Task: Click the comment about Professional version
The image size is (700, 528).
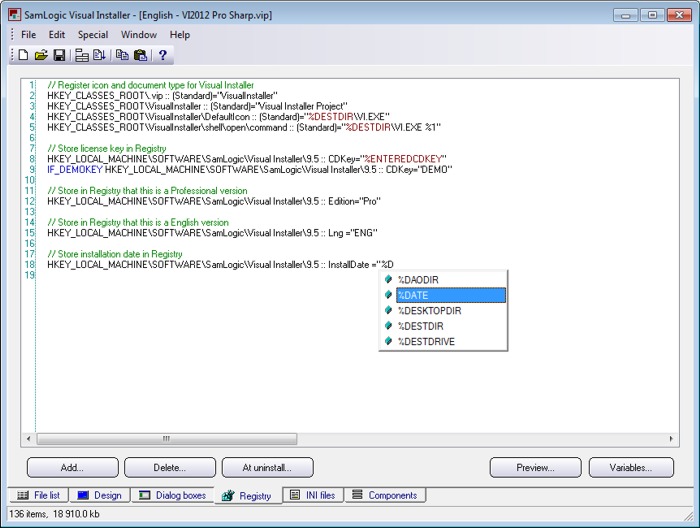Action: coord(147,191)
